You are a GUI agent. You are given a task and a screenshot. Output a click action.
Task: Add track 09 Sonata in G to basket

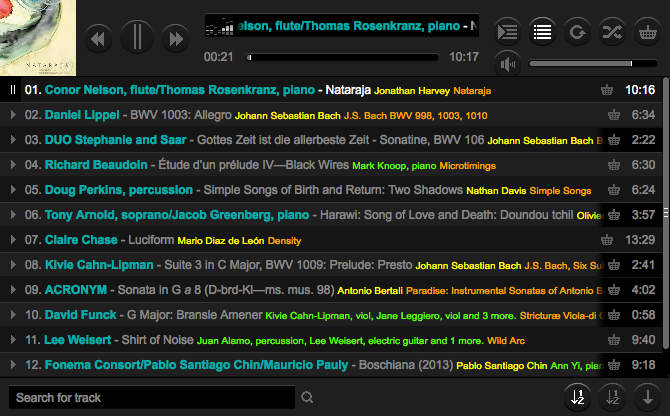(614, 290)
